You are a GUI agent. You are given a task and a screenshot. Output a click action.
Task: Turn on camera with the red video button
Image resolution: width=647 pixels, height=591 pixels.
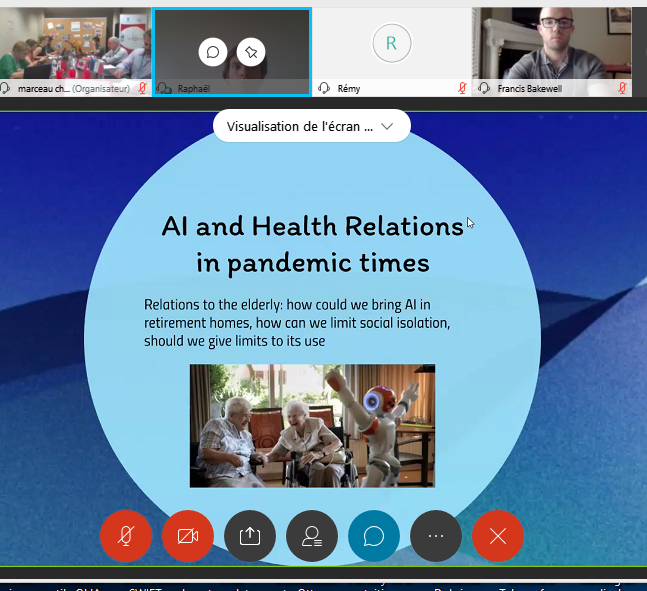(x=188, y=536)
